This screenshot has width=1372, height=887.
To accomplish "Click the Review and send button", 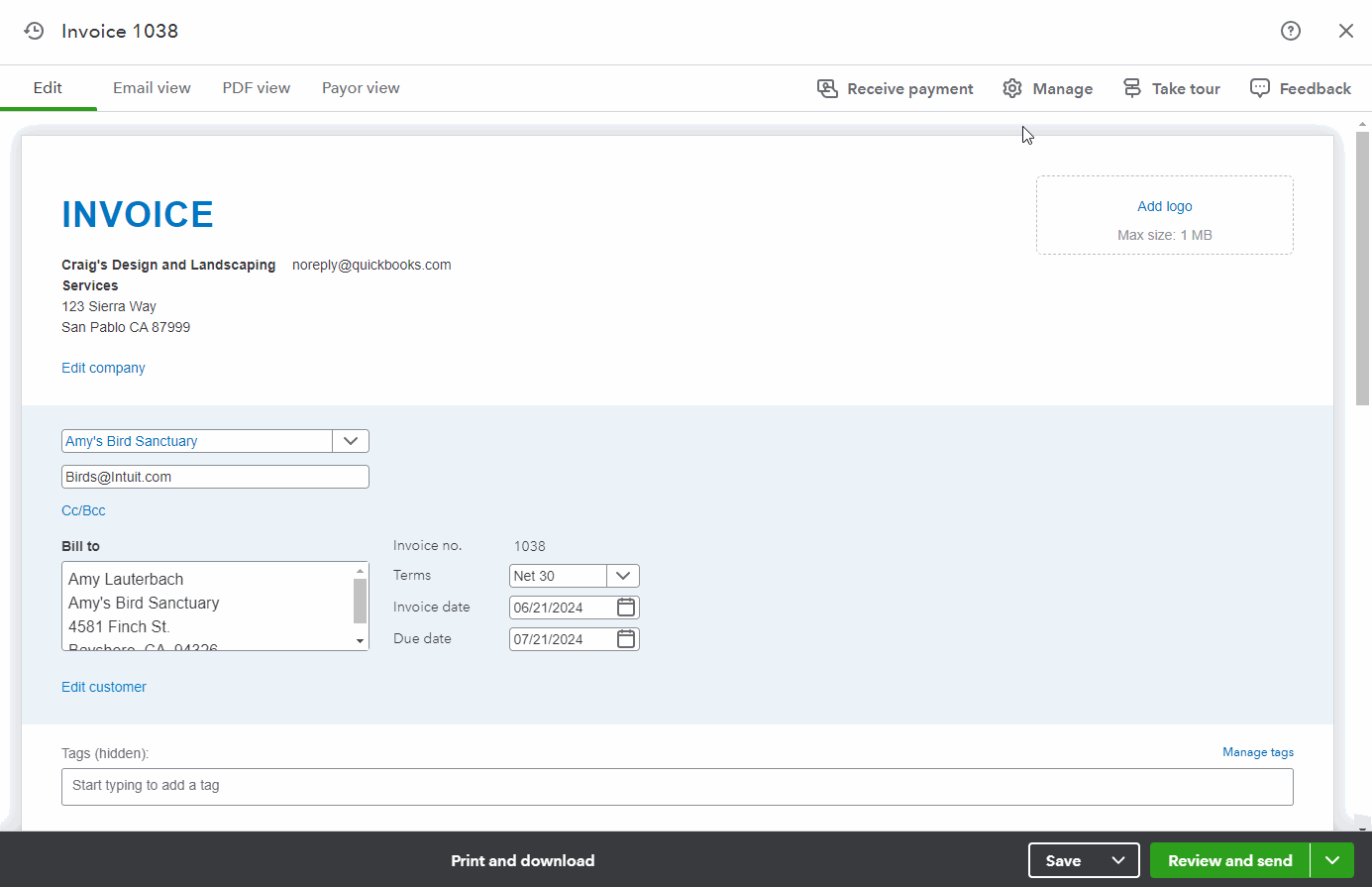I will pos(1229,860).
